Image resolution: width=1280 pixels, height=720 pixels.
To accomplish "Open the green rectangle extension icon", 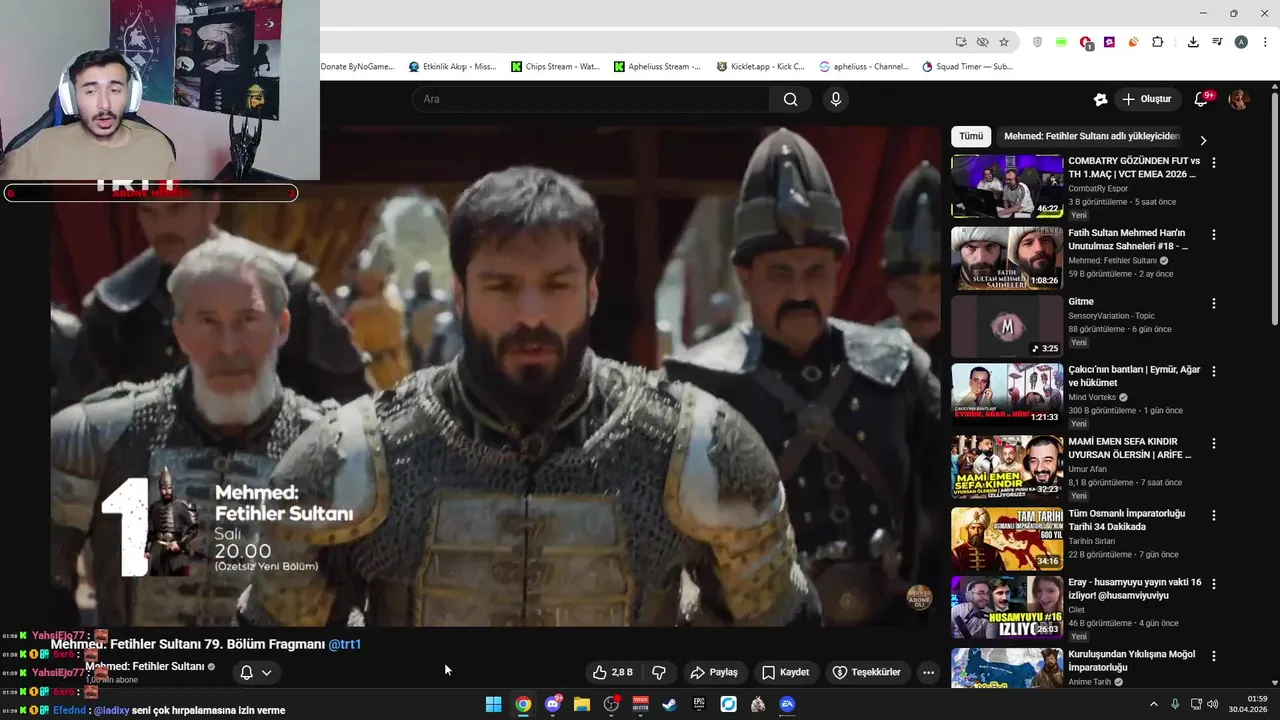I will [1061, 42].
